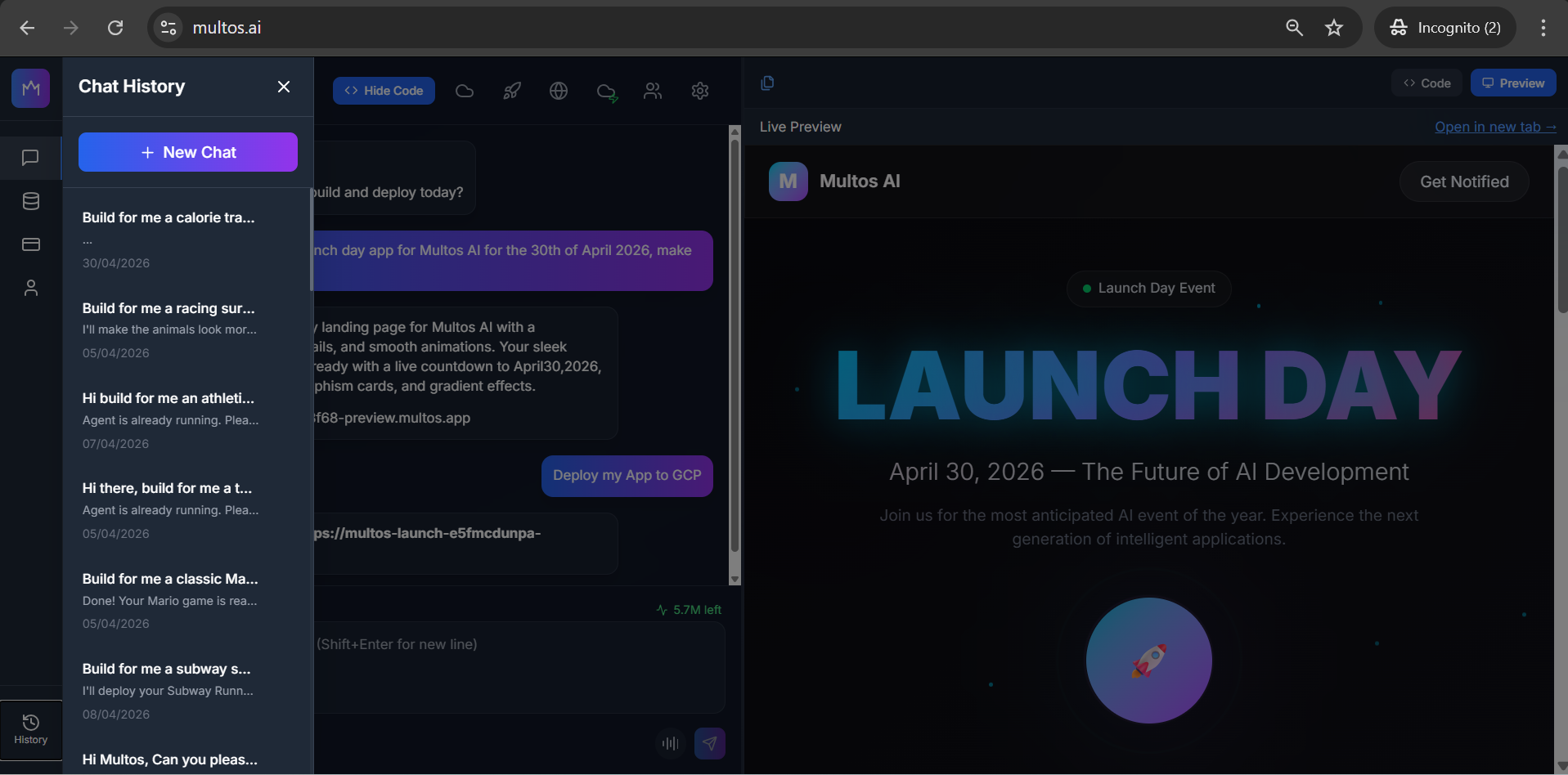1568x775 pixels.
Task: Click the rocket deploy icon in toolbar
Action: tap(512, 91)
